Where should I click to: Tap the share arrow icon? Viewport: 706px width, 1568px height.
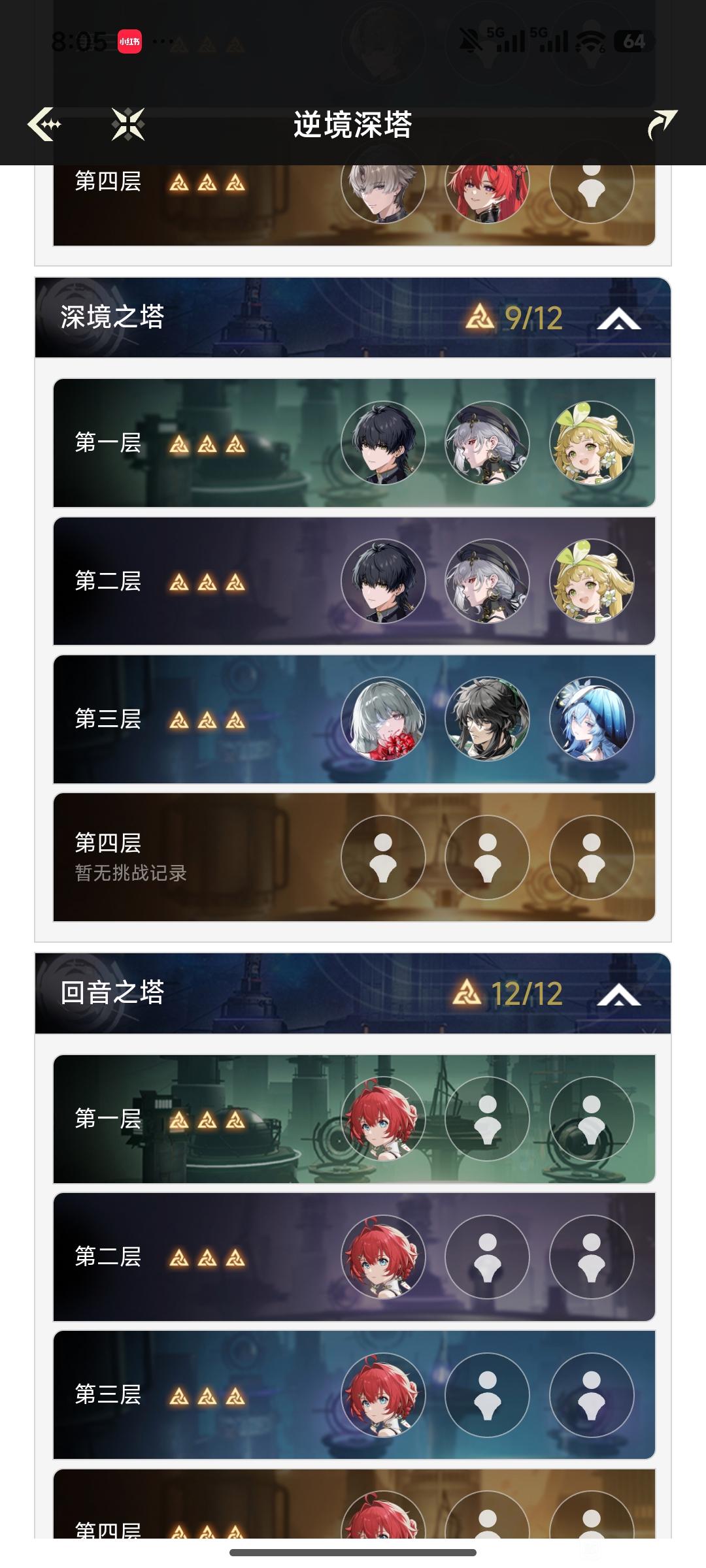click(662, 124)
